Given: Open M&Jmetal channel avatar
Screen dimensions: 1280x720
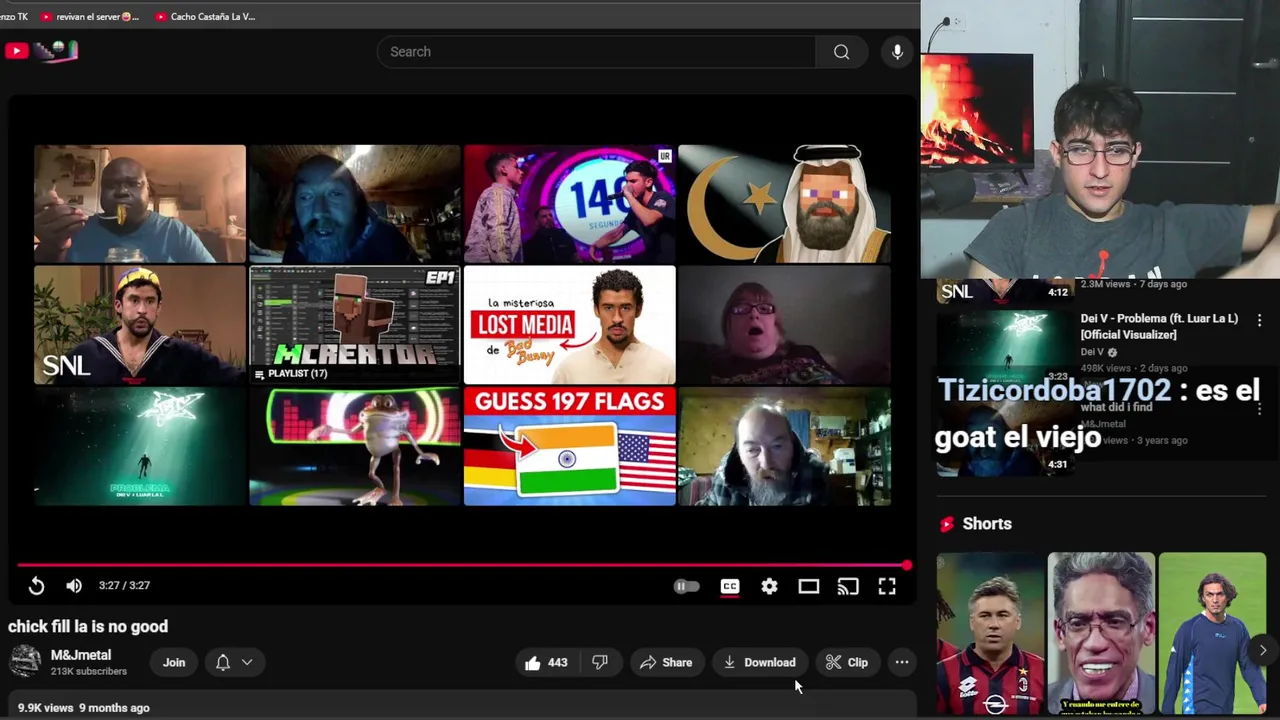Looking at the screenshot, I should (25, 662).
